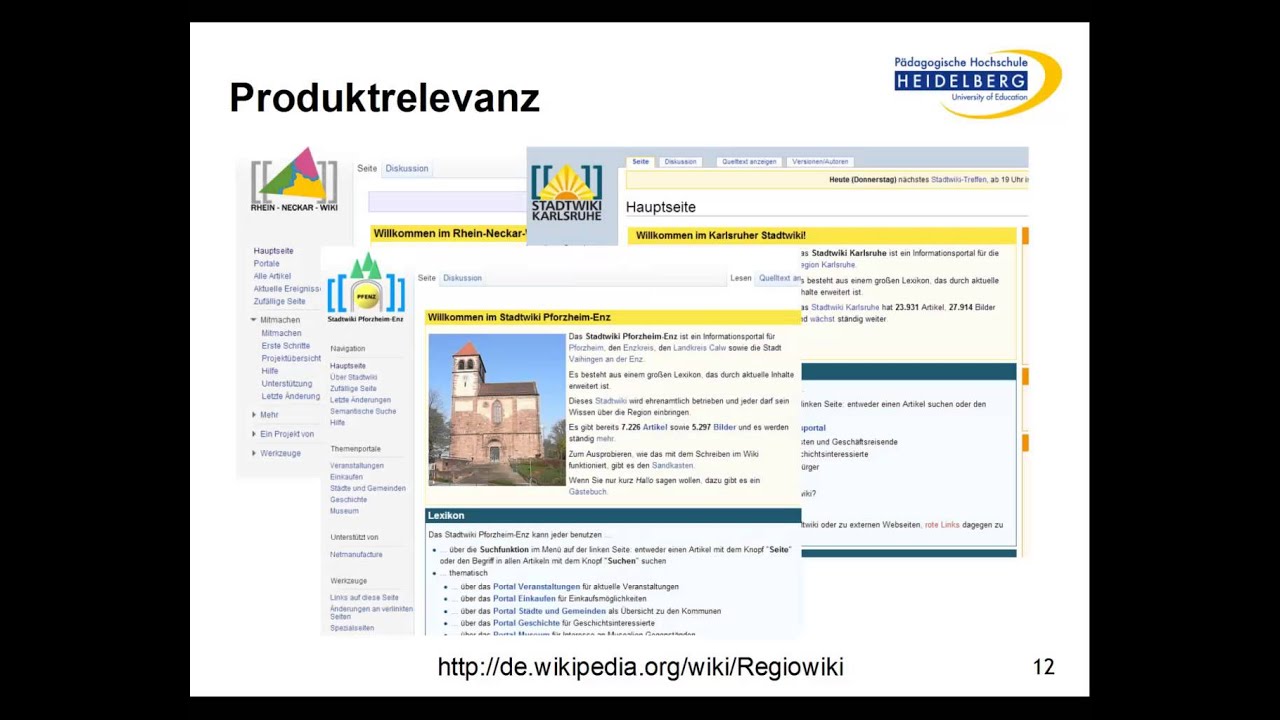Click the Hauptseite heading in Karlsruhe wiki
1280x720 pixels.
[x=661, y=207]
